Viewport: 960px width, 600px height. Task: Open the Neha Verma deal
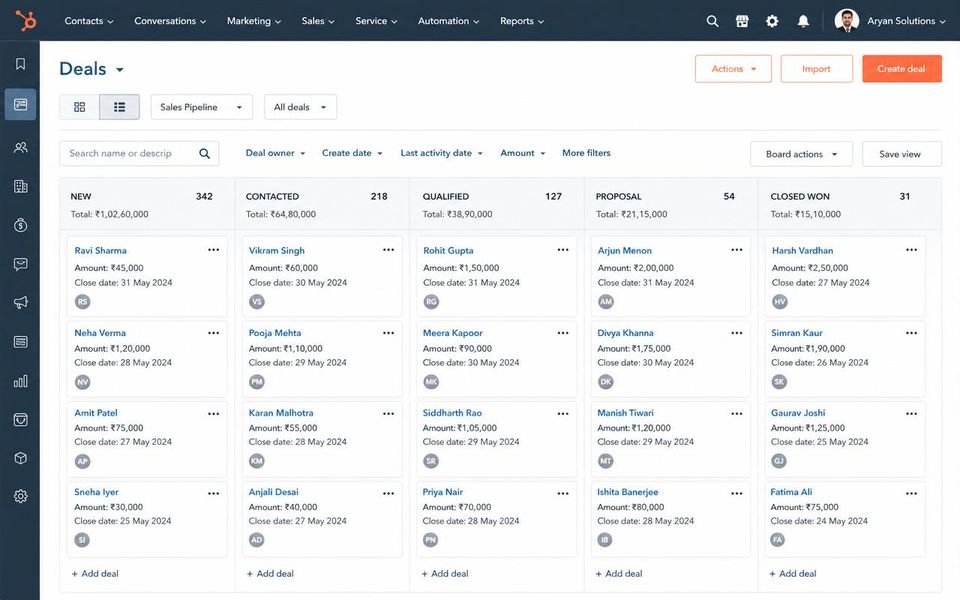pos(100,333)
